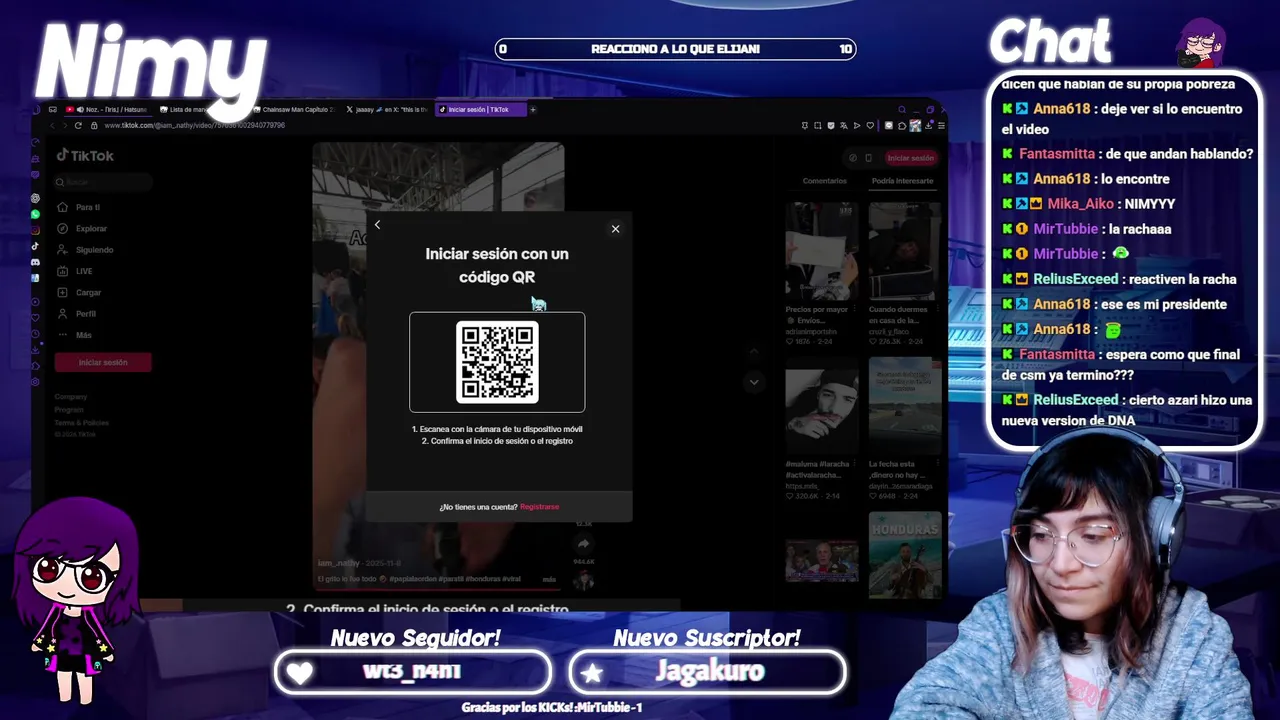Open Instagram in browser sidebar
The width and height of the screenshot is (1280, 720).
point(36,230)
